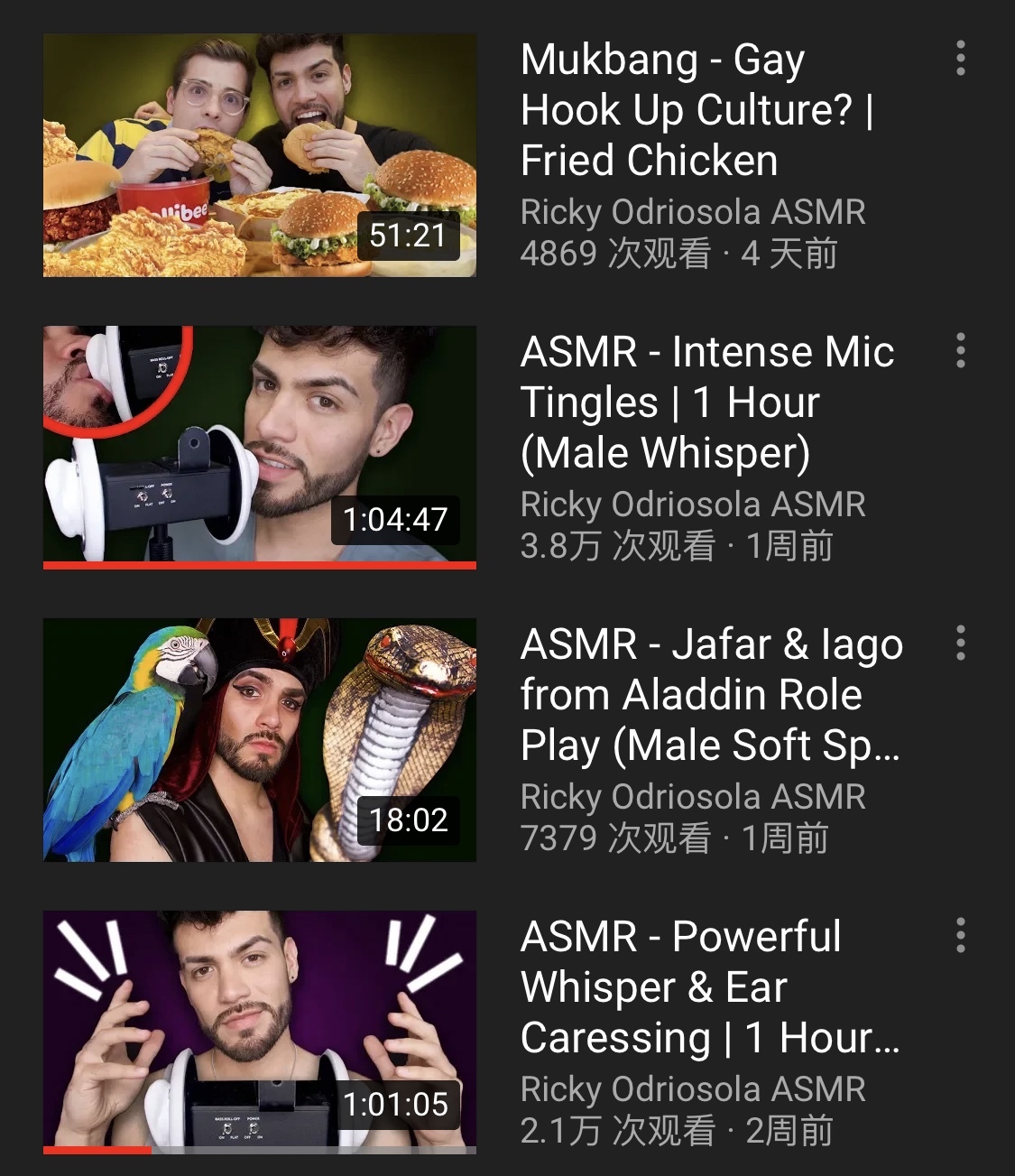1015x1176 pixels.
Task: Play the Jafar parrot and cobra thumbnail
Action: pyautogui.click(x=260, y=740)
